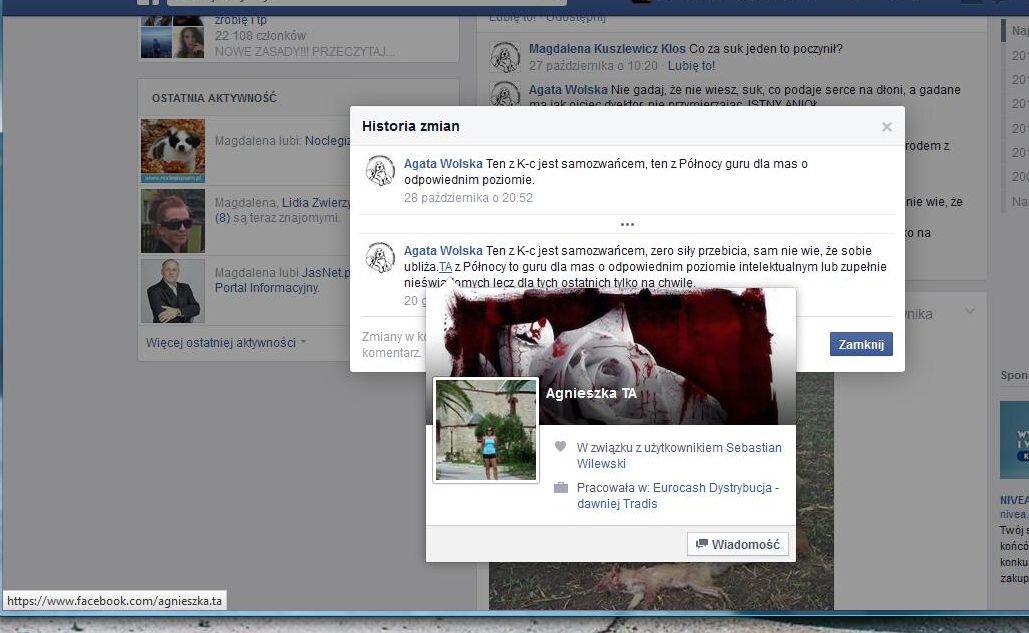This screenshot has height=633, width=1029.
Task: Click avatar icon of first Agata Wolska revision
Action: coord(380,171)
